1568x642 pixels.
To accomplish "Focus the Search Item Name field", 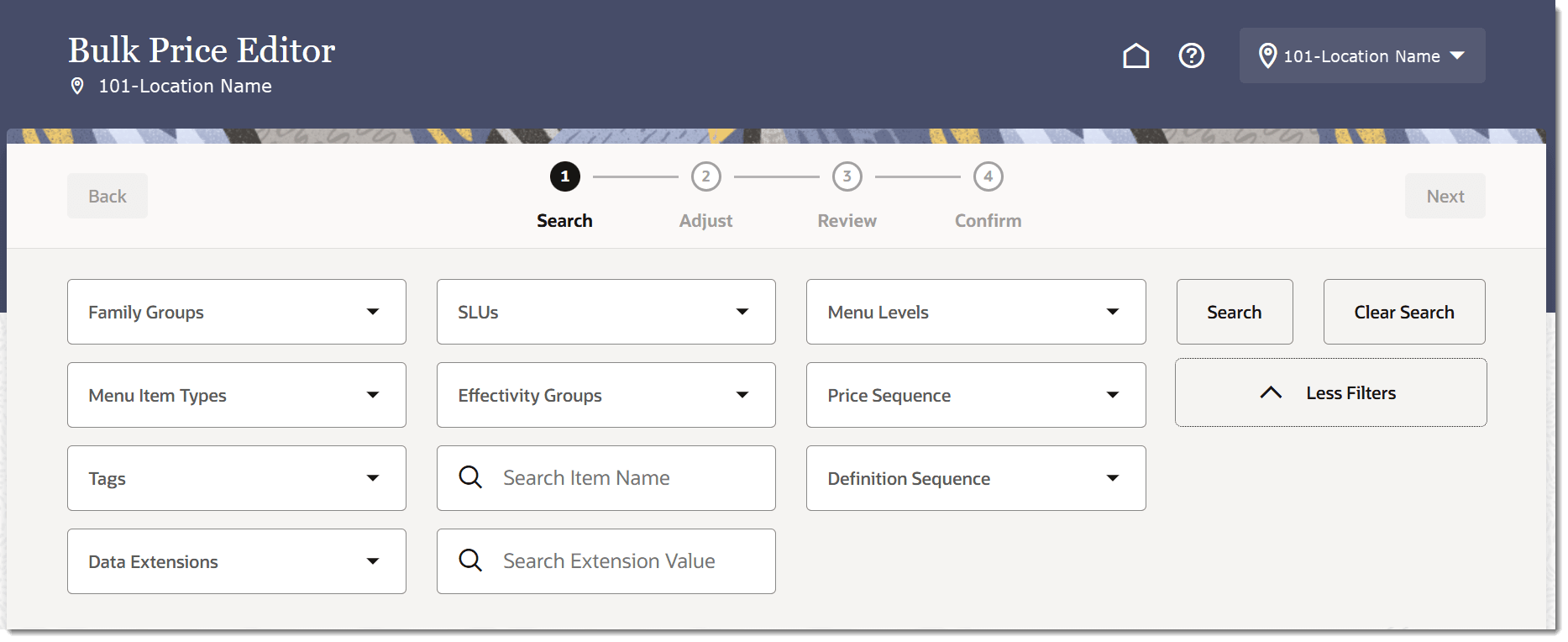I will pos(621,478).
